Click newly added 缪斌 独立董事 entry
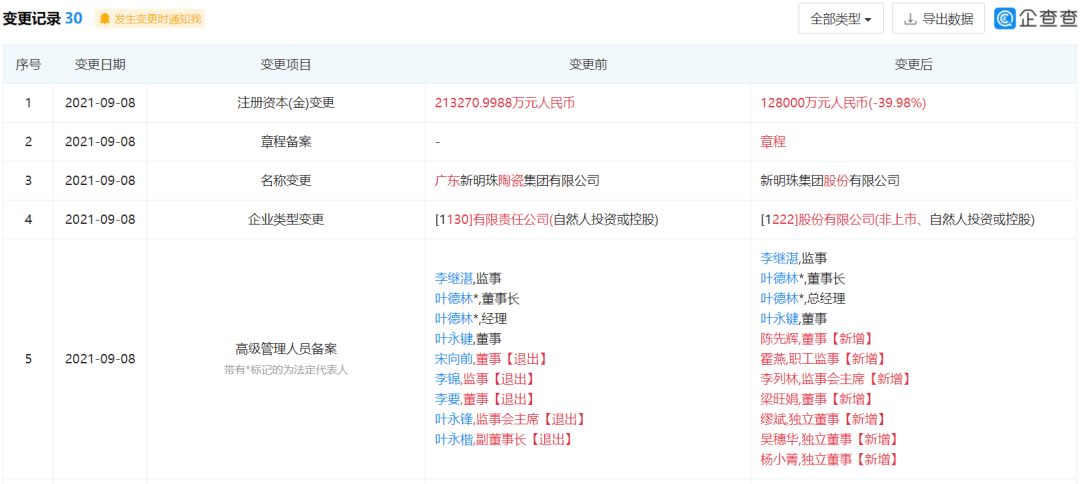 pyautogui.click(x=822, y=419)
